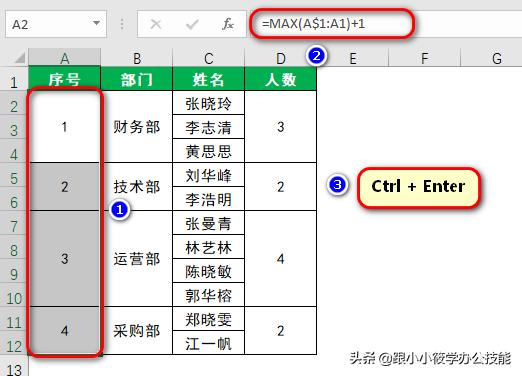Click the formula bar with MAX formula
522x376 pixels.
pos(385,24)
